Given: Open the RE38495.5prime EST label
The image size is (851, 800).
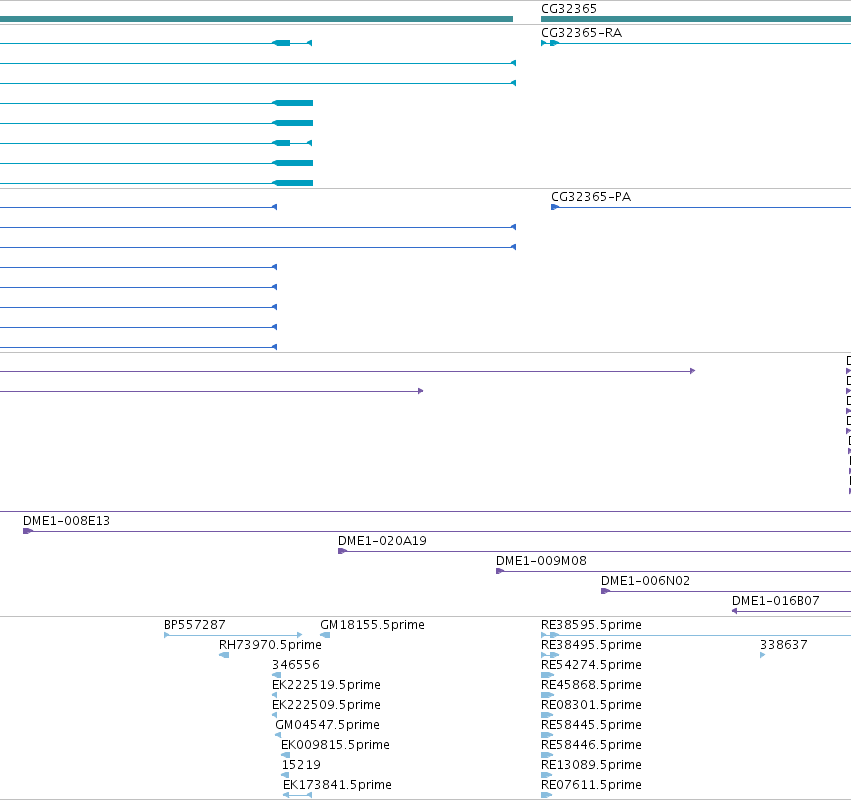Looking at the screenshot, I should (x=591, y=645).
